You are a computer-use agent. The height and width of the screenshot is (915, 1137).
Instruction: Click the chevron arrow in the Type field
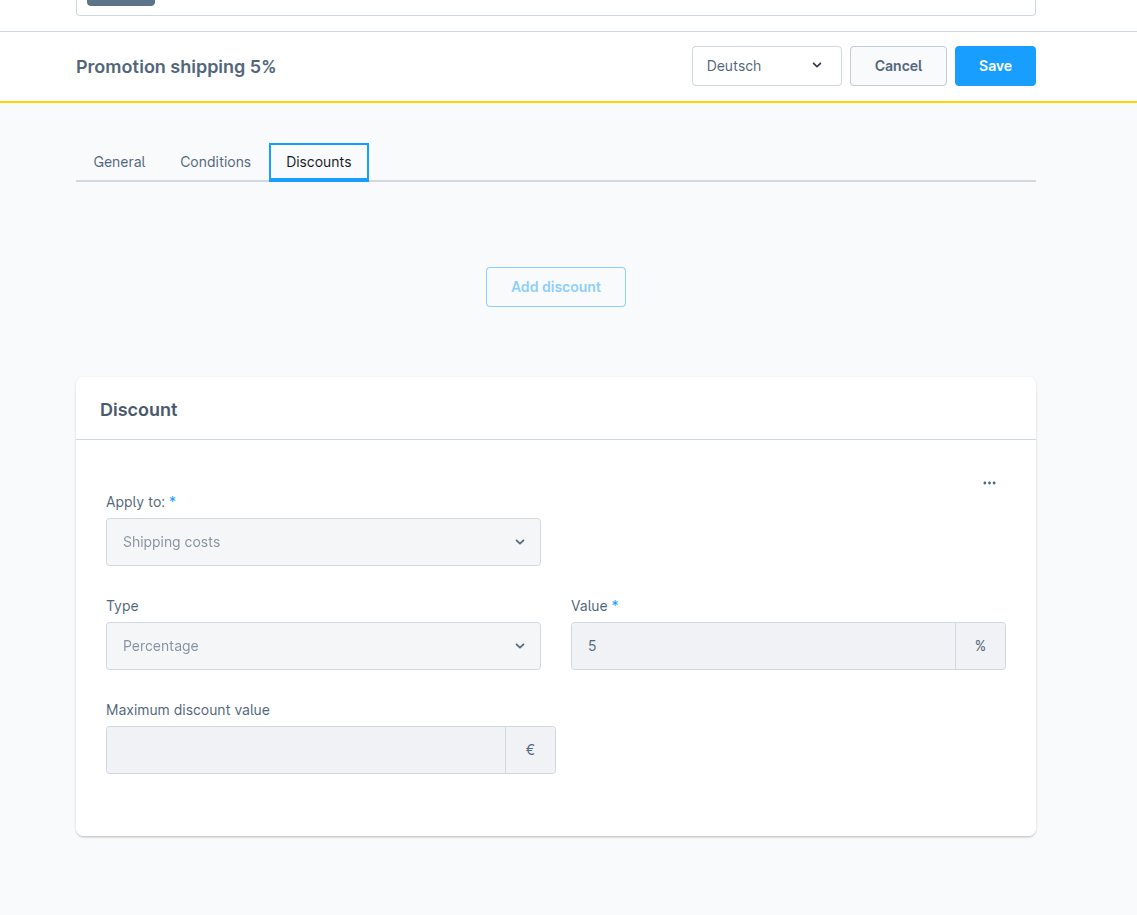520,646
